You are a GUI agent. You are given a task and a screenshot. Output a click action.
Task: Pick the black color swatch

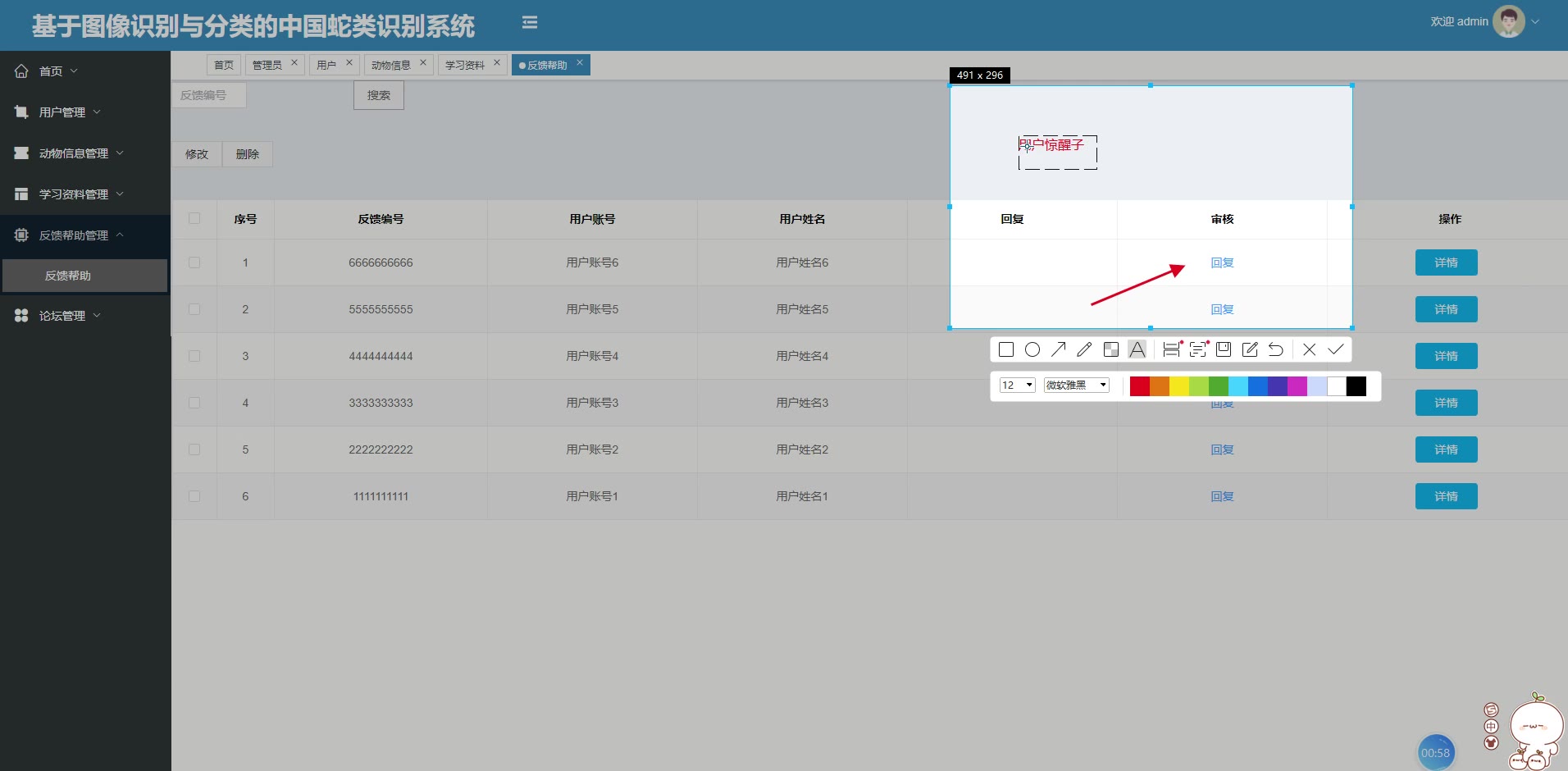1356,386
